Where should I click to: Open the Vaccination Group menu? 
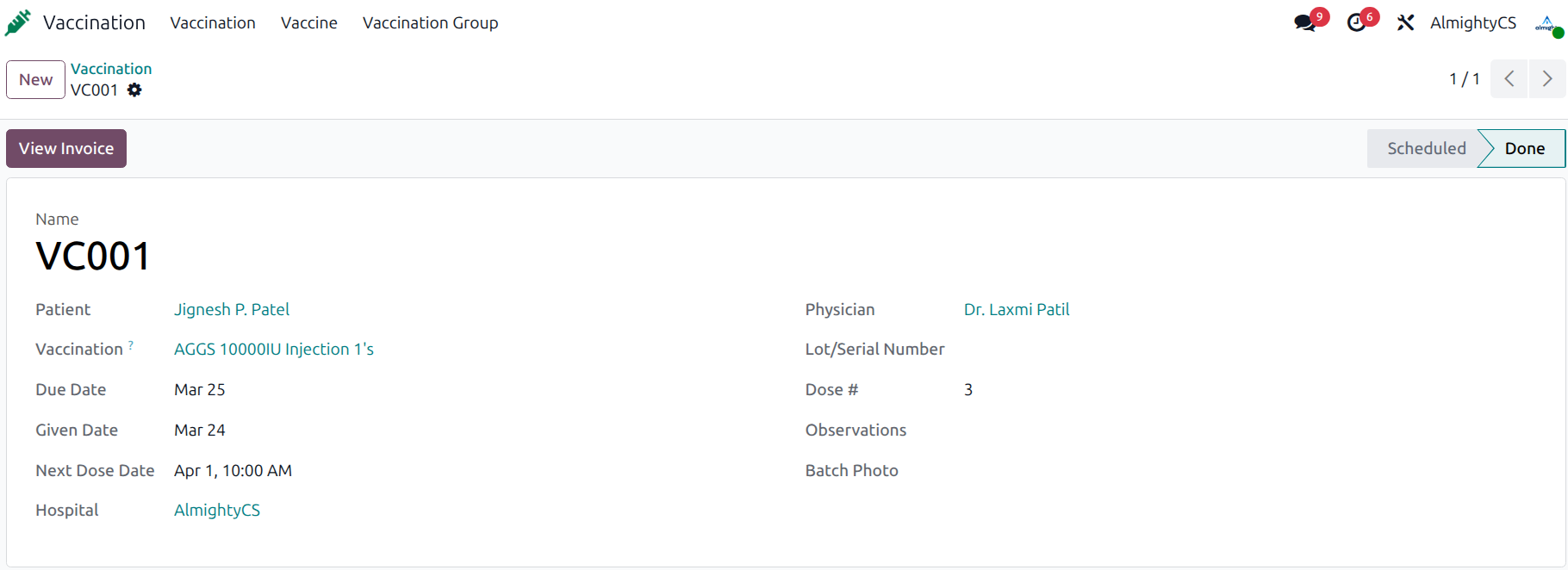coord(430,23)
